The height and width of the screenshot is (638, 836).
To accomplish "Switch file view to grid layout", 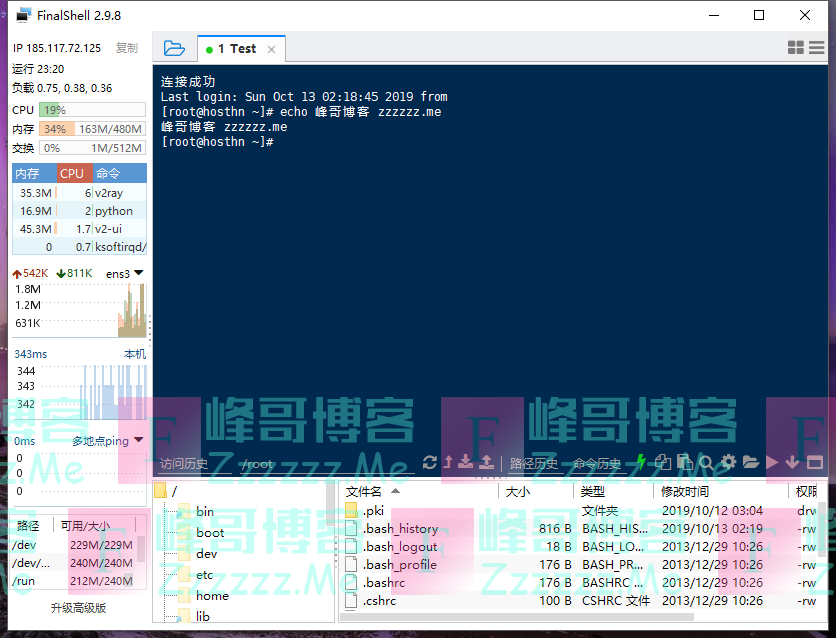I will point(796,47).
